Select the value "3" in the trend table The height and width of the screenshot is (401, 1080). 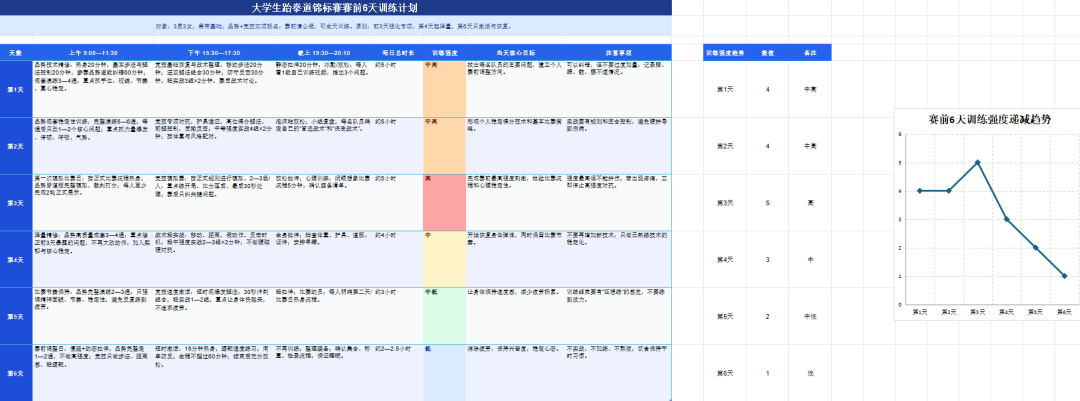pos(767,259)
